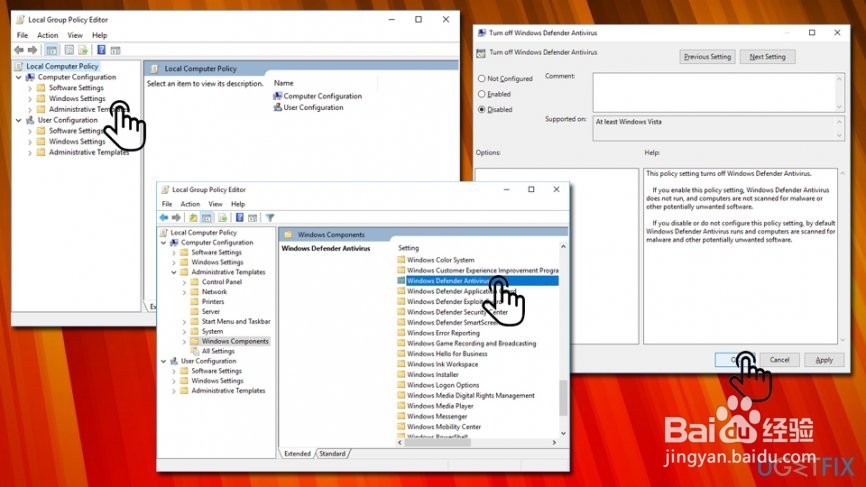Open Computer Configuration icon in the Name list

(278, 96)
